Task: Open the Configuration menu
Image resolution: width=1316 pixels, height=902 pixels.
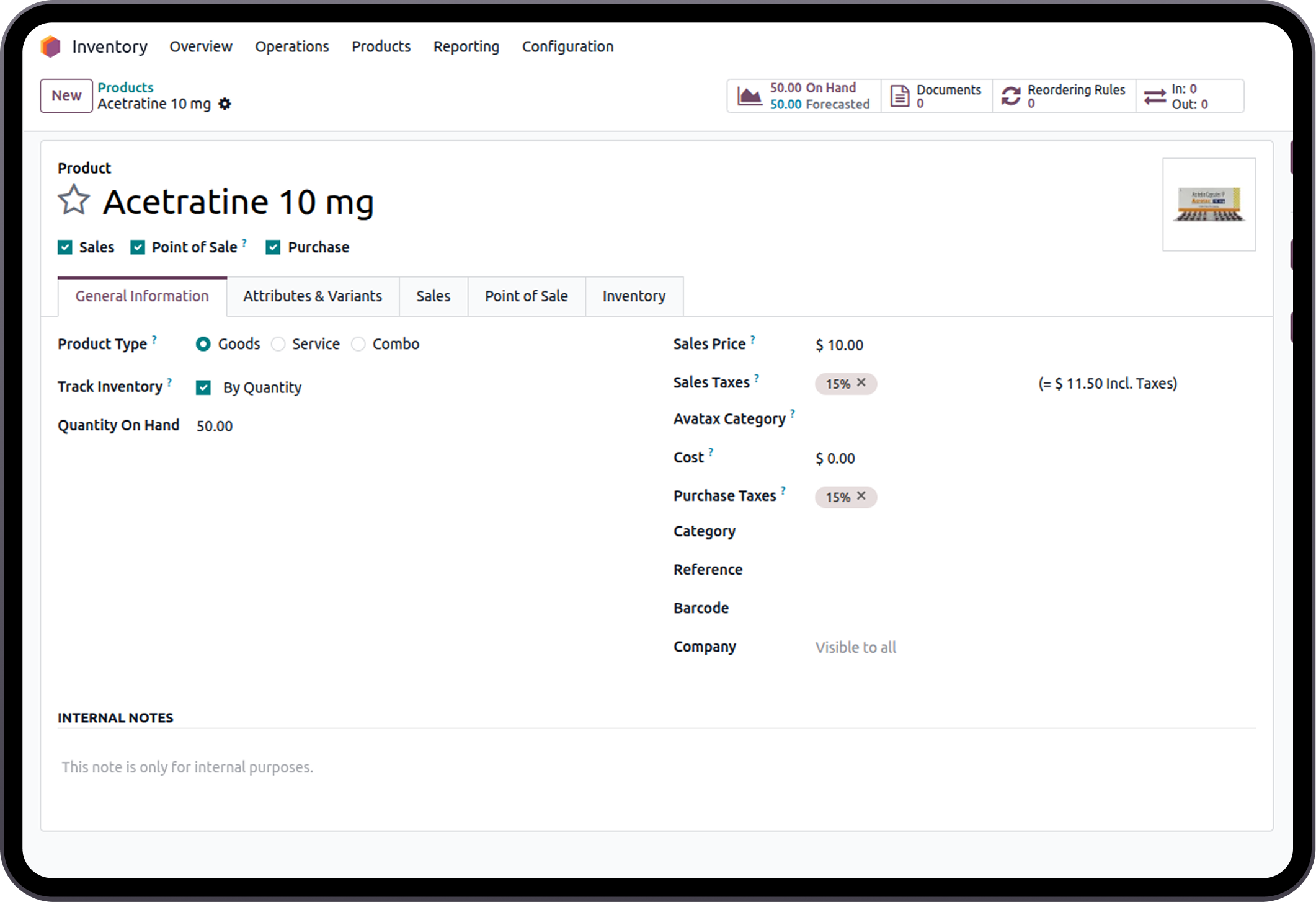Action: coord(568,46)
